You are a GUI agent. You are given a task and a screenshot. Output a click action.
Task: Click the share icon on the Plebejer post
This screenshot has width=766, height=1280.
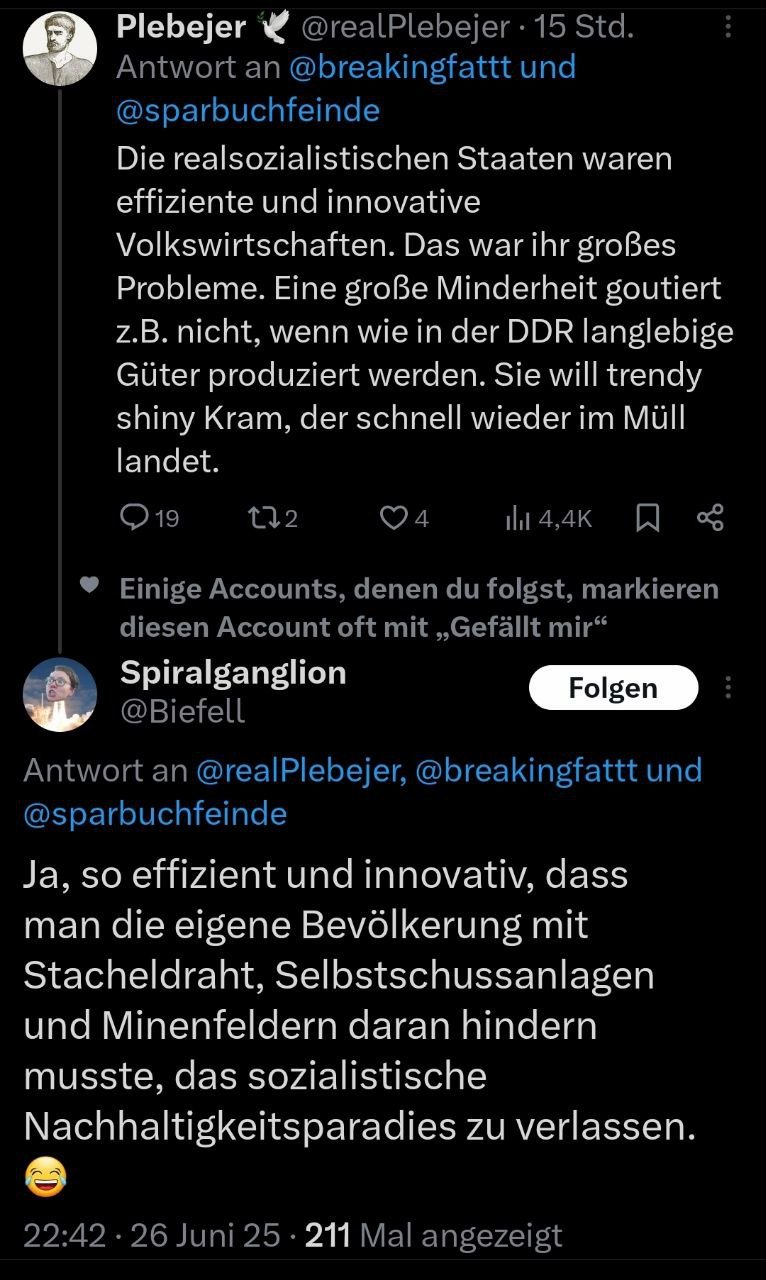tap(709, 517)
